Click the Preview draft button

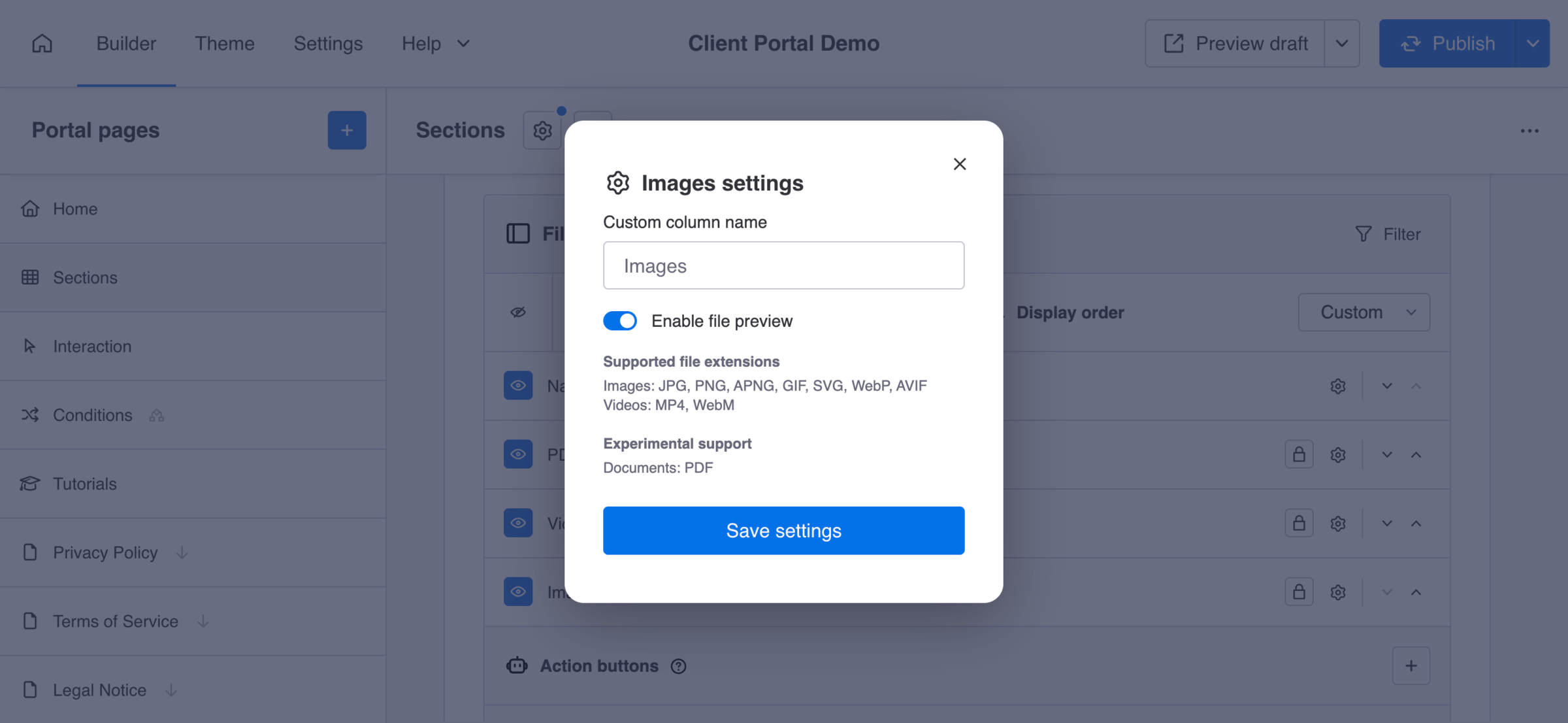(x=1235, y=43)
